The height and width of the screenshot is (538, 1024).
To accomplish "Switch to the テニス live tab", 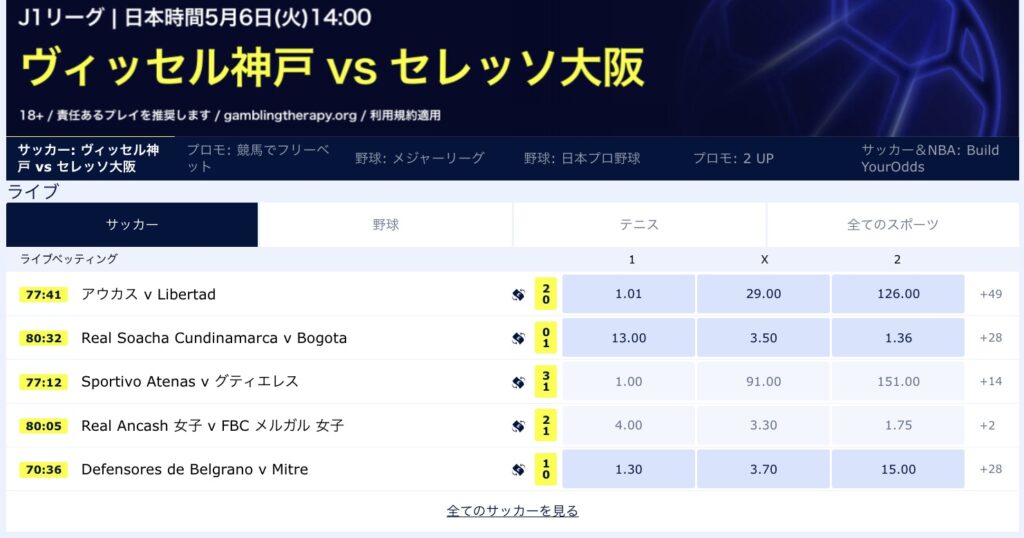I will pyautogui.click(x=639, y=225).
